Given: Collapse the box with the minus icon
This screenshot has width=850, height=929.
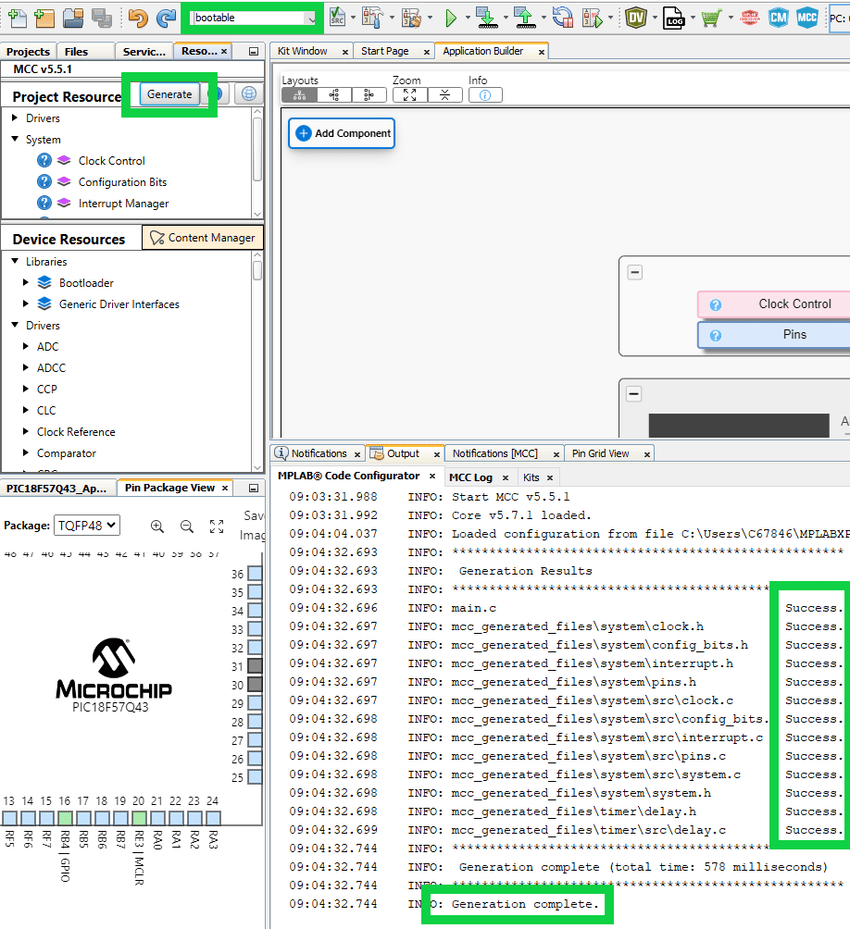Looking at the screenshot, I should [x=634, y=273].
